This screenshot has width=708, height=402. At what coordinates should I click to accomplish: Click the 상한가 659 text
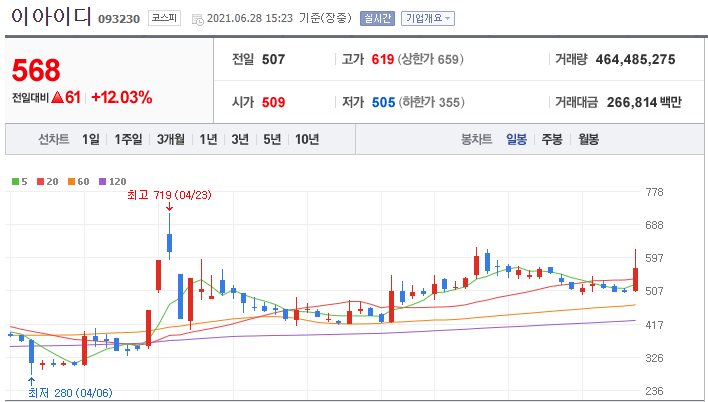pos(430,59)
